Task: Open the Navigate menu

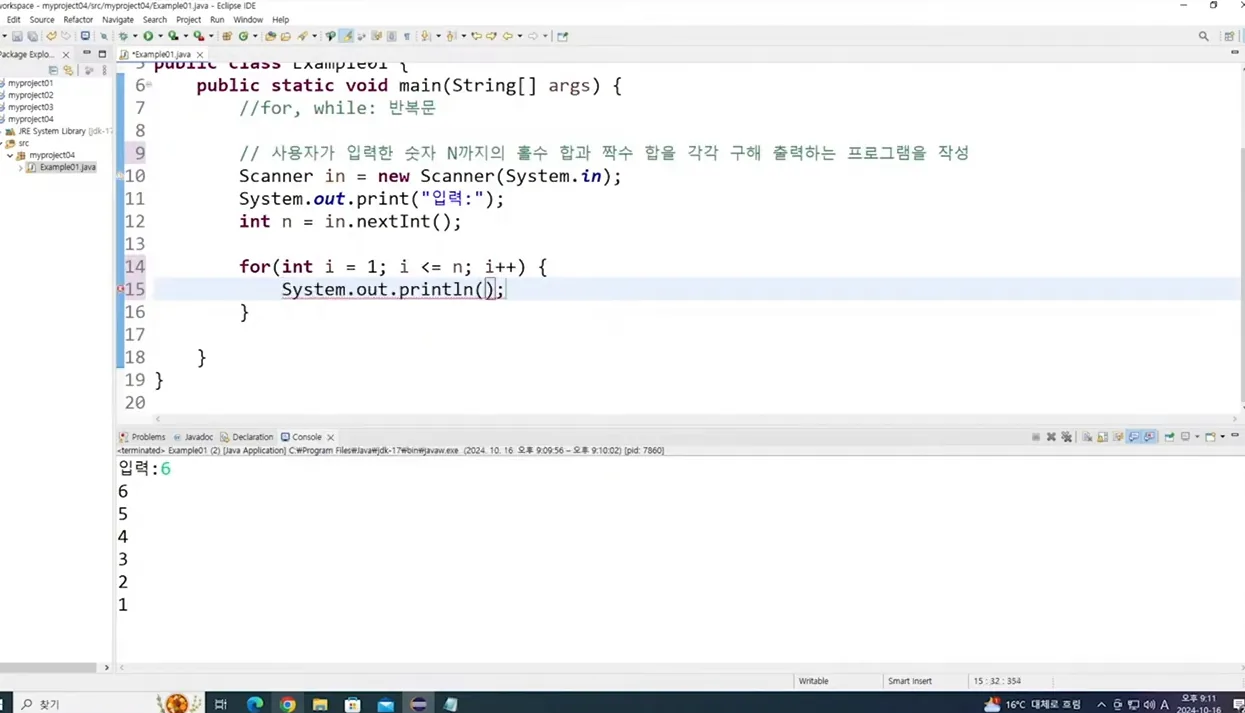Action: [x=117, y=19]
